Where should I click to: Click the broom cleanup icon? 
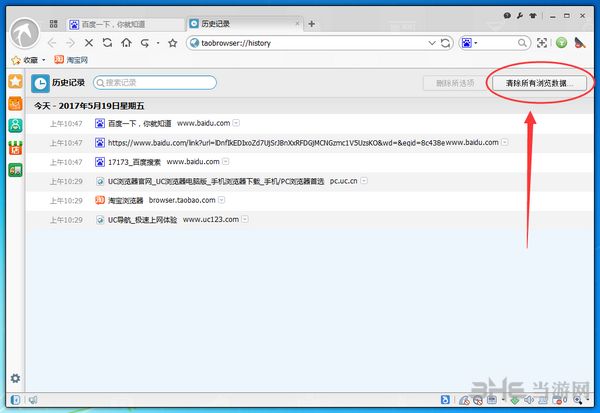click(x=580, y=43)
